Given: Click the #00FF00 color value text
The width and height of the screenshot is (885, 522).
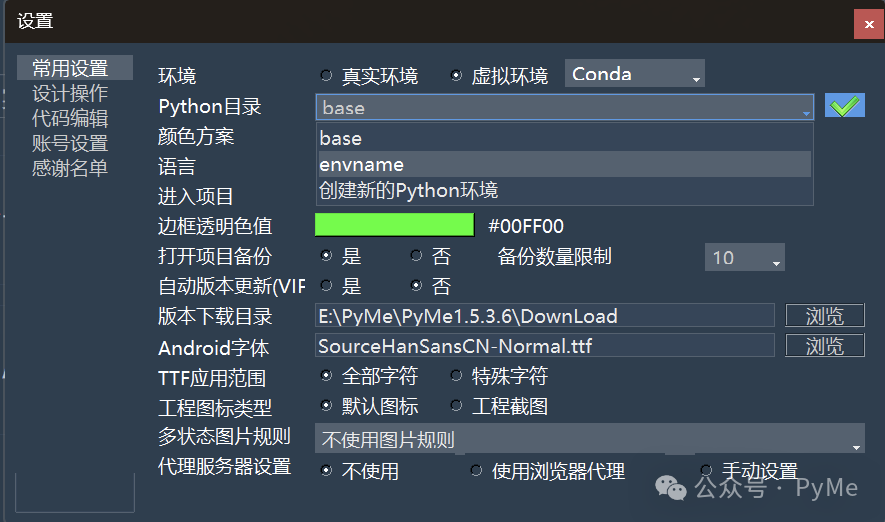Looking at the screenshot, I should point(526,226).
